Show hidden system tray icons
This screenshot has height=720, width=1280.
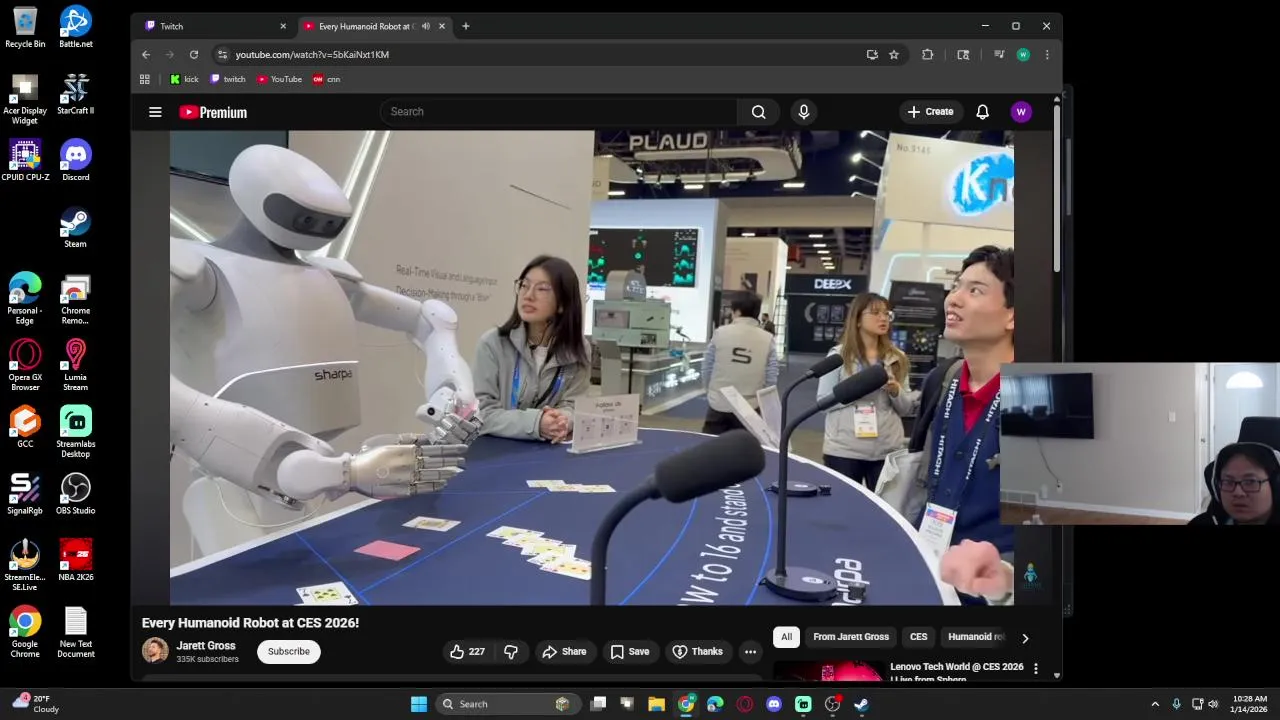[x=1155, y=704]
